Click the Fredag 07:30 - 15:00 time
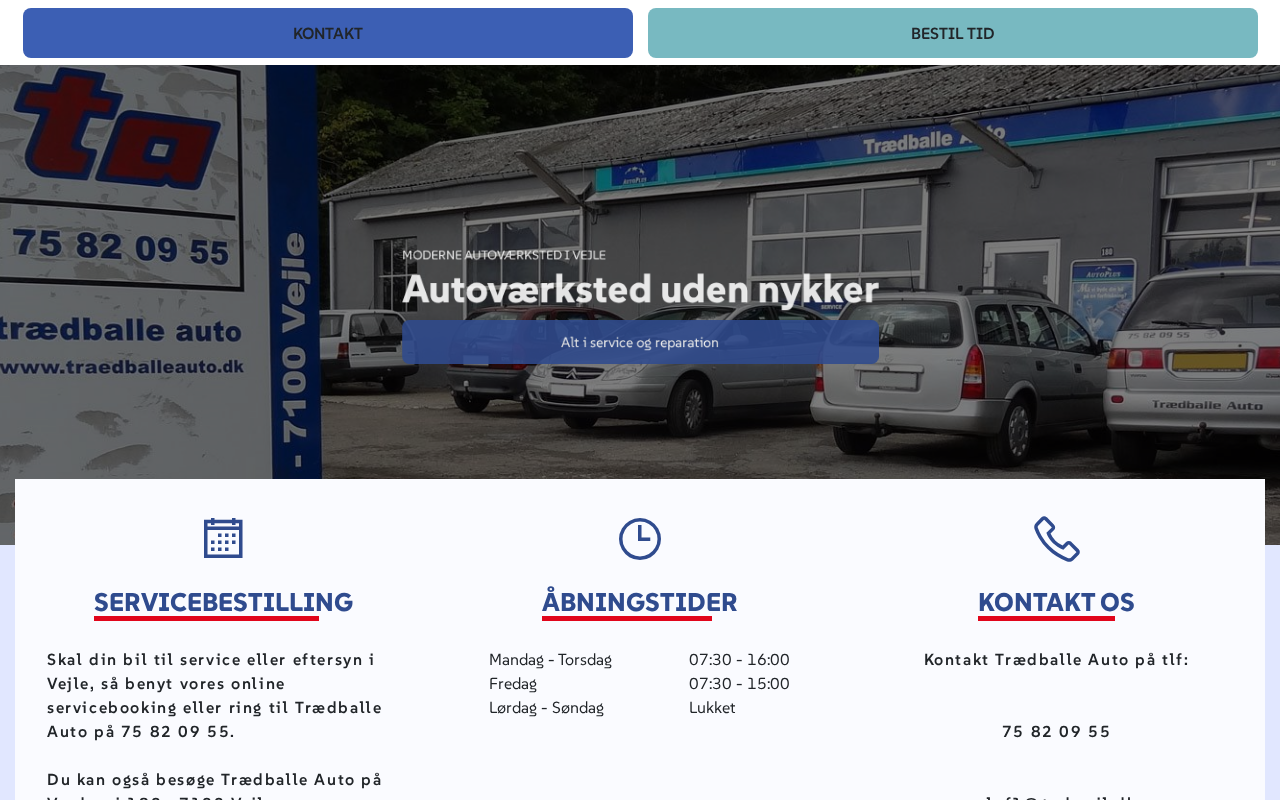 pos(739,684)
